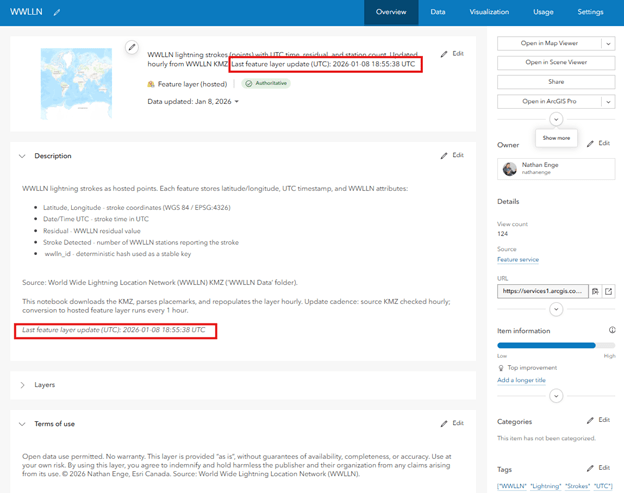Click Open in ArcGIS Pro

tap(549, 101)
